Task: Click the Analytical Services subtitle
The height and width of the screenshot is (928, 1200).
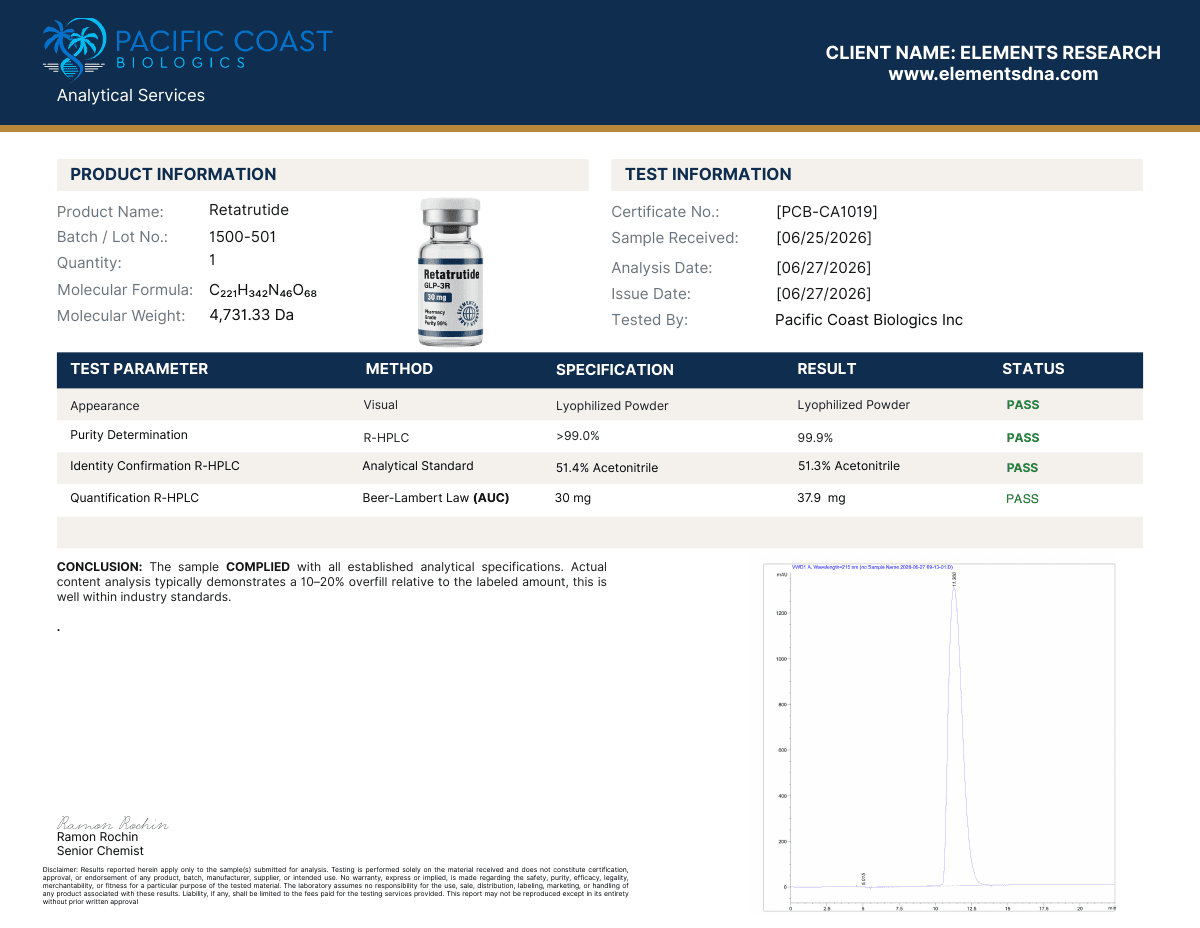Action: point(131,96)
